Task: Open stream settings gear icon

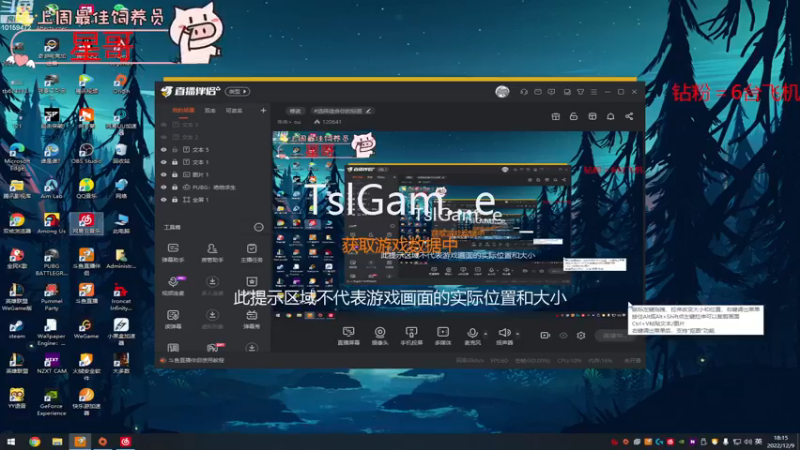Action: pyautogui.click(x=581, y=335)
